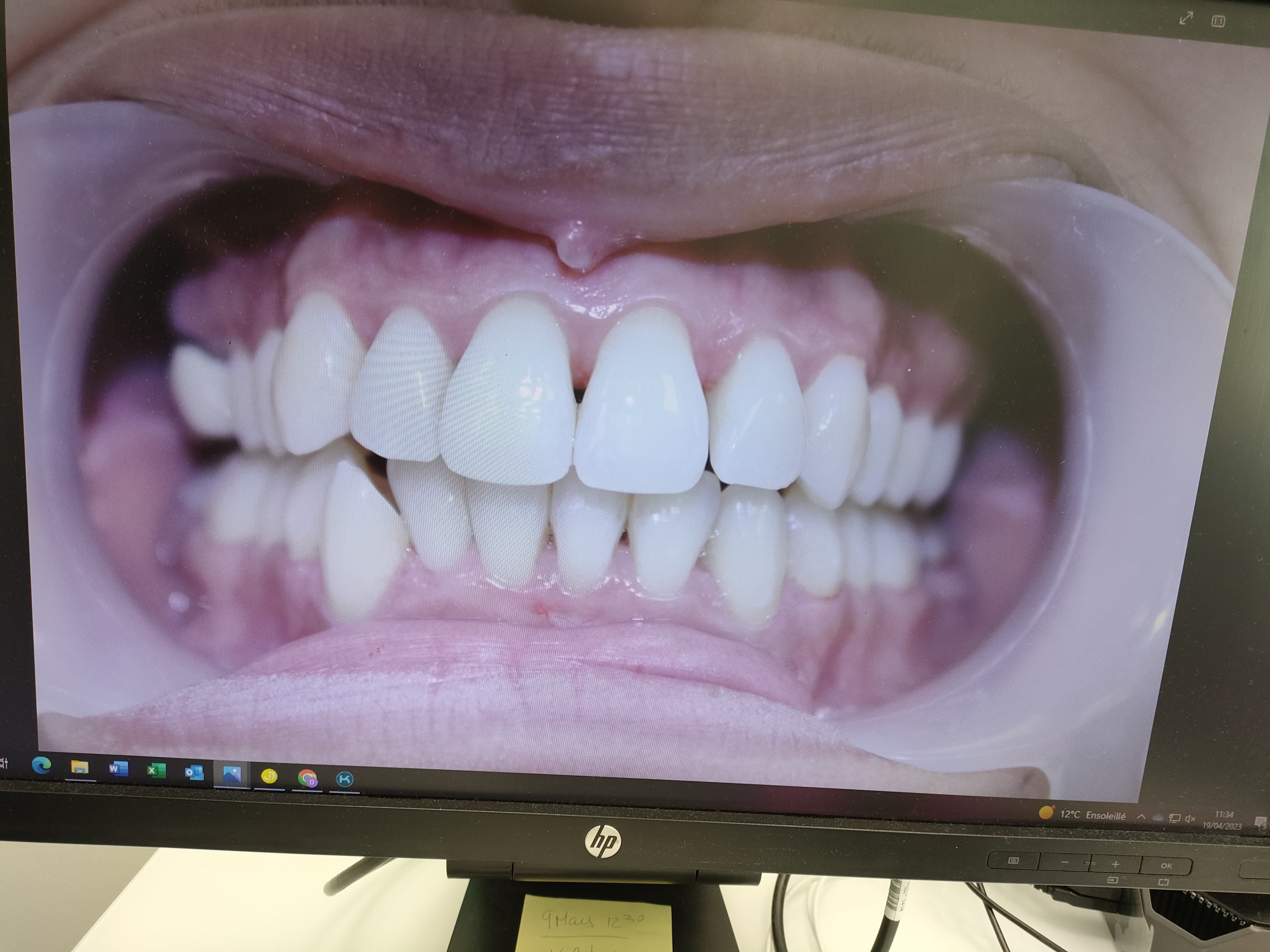The image size is (1270, 952).
Task: Click the OneDrive cloud tray icon
Action: coord(1157,818)
